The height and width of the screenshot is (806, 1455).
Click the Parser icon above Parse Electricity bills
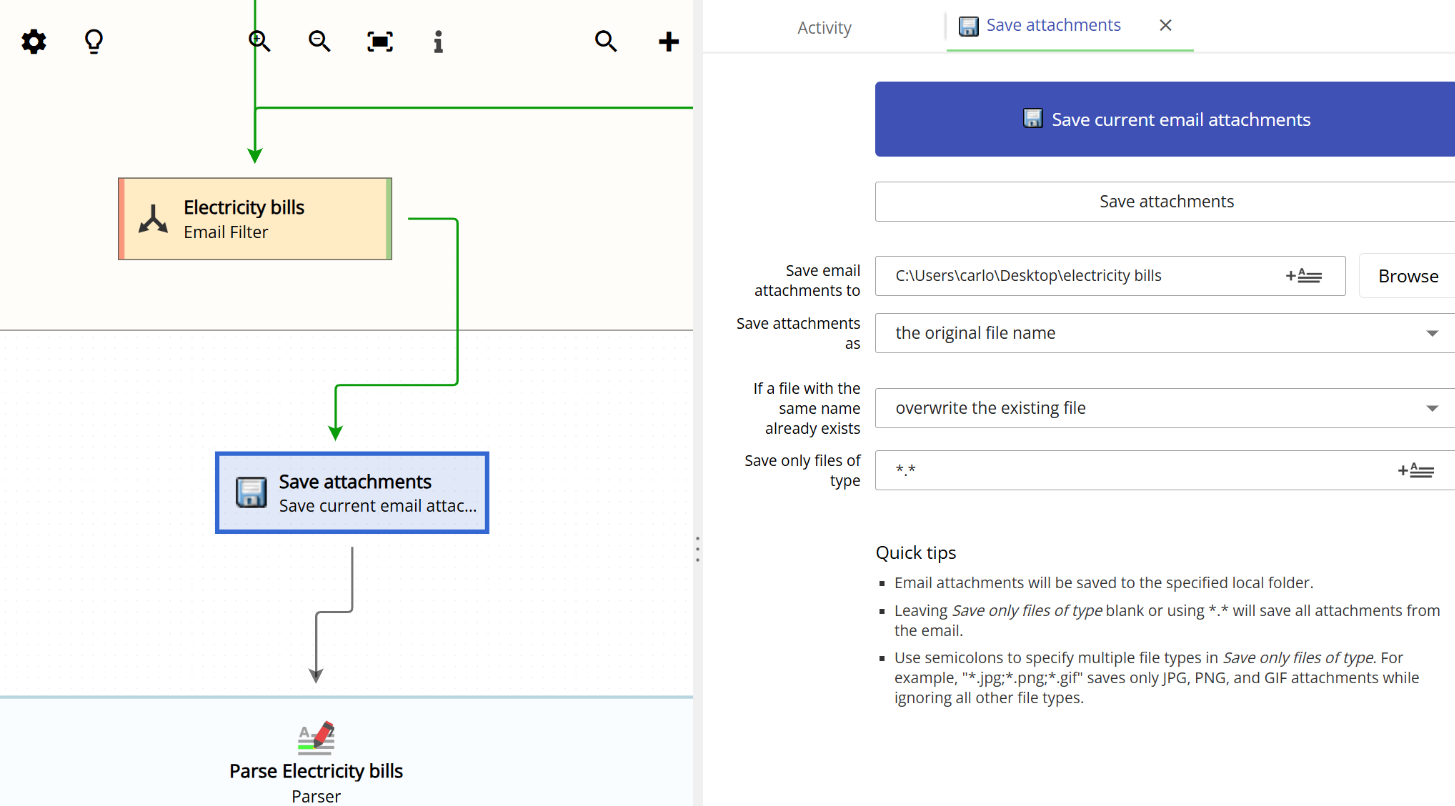point(316,737)
